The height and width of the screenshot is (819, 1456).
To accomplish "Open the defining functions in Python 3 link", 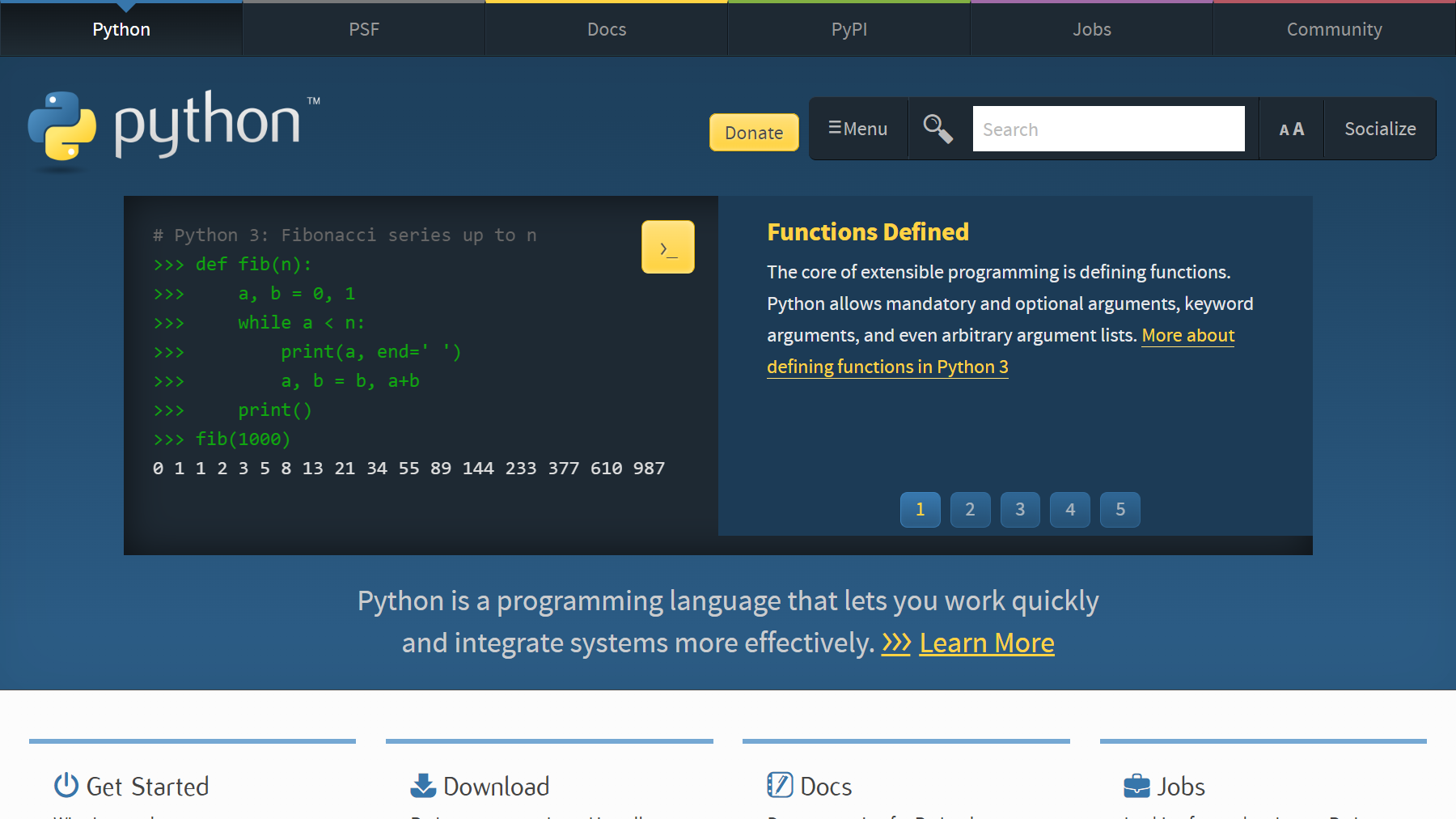I will pyautogui.click(x=887, y=367).
